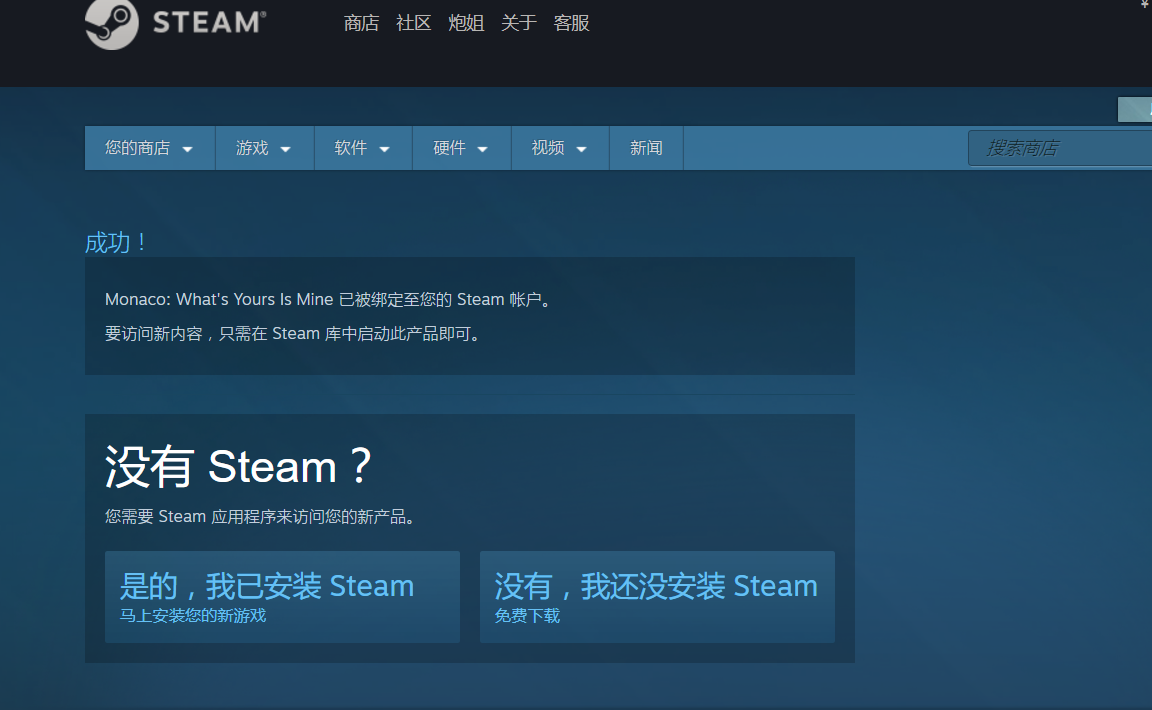The image size is (1152, 710).
Task: Open the 商店 header menu
Action: 361,23
